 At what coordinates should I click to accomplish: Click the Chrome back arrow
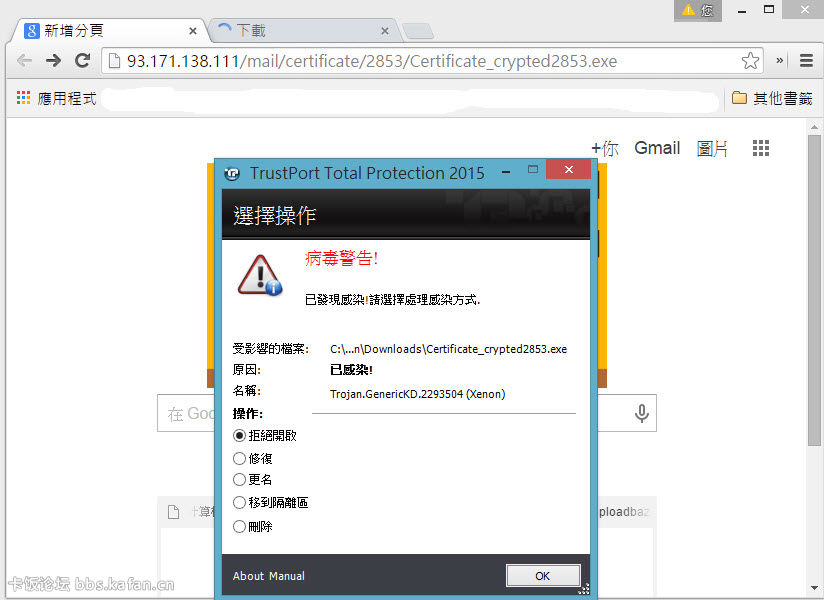[x=24, y=61]
